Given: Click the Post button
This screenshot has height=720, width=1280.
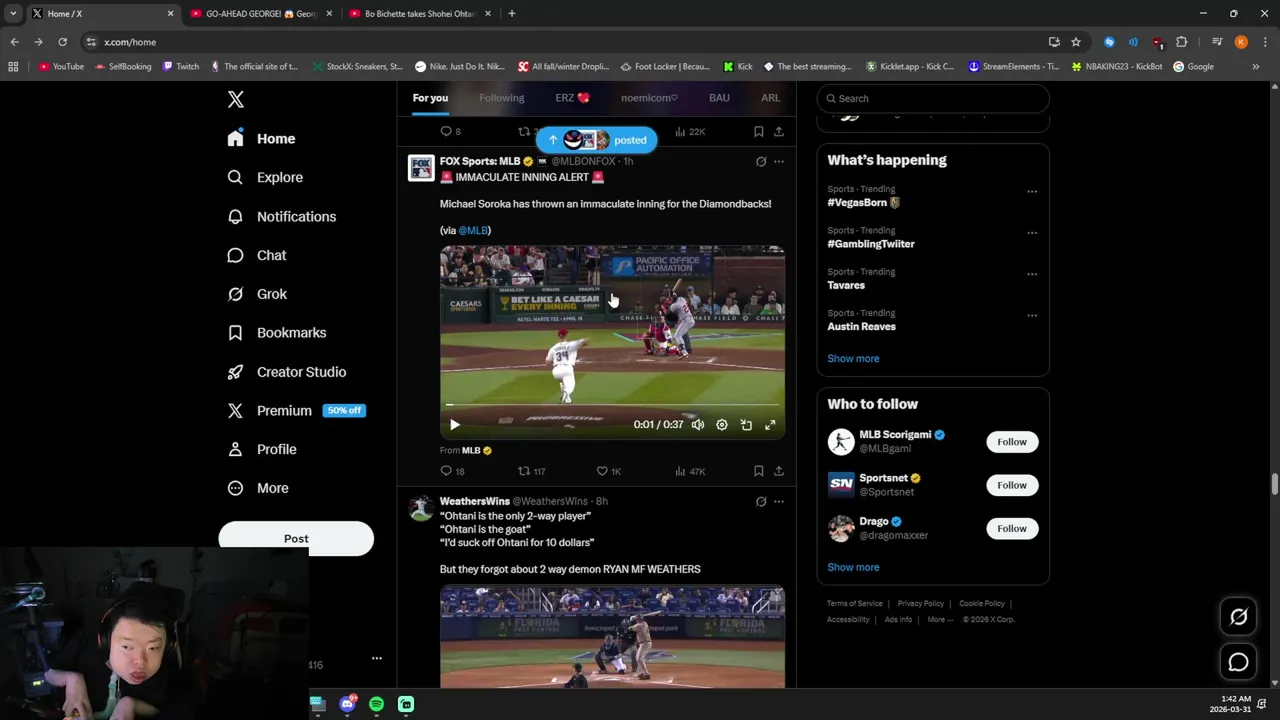Looking at the screenshot, I should click(296, 538).
